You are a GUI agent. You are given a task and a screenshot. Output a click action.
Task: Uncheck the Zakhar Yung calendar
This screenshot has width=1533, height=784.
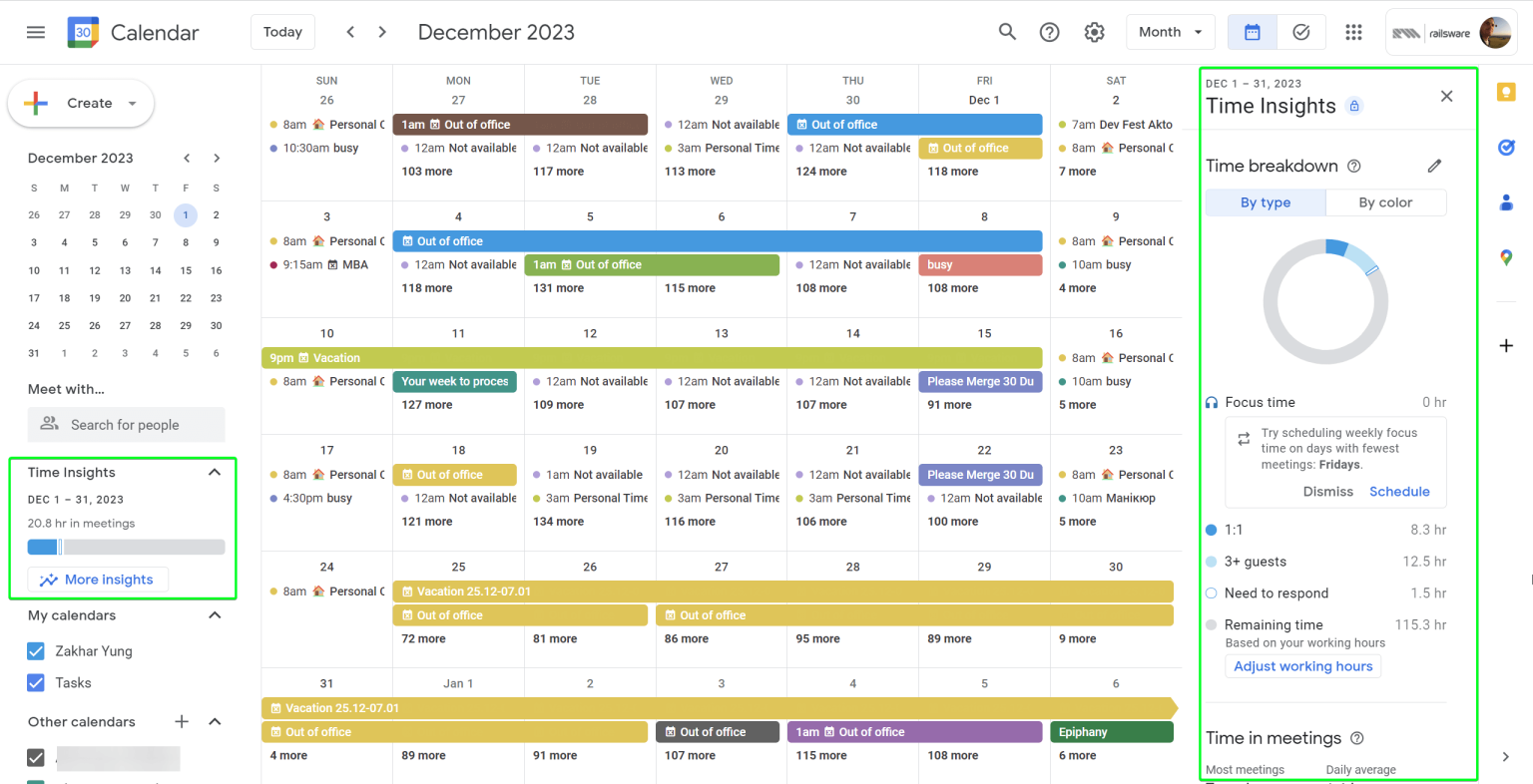click(36, 650)
